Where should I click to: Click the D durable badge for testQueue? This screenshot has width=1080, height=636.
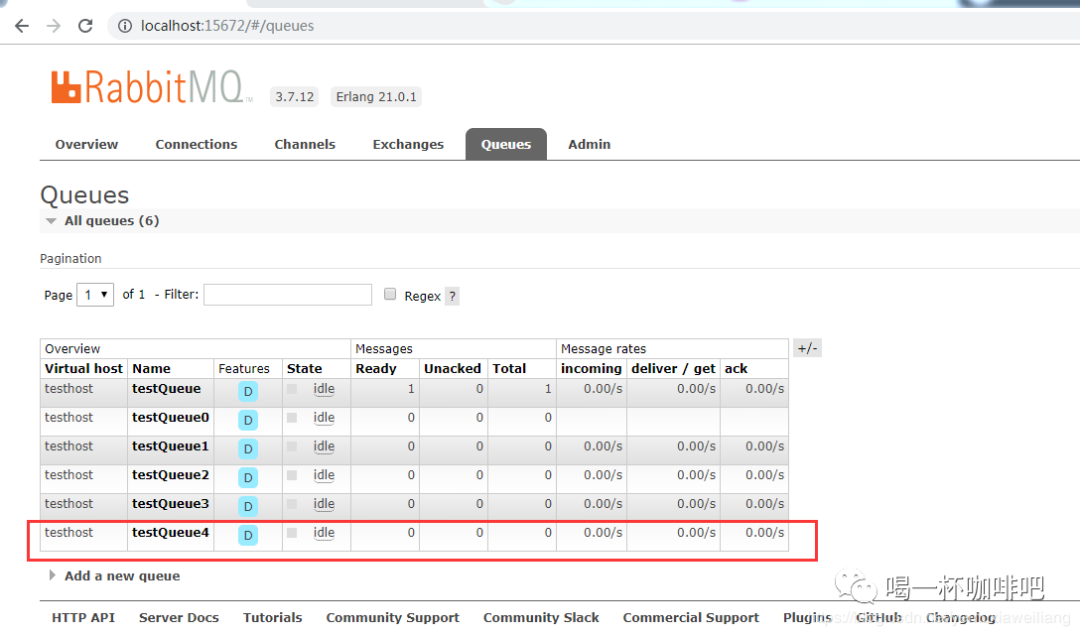pos(248,391)
